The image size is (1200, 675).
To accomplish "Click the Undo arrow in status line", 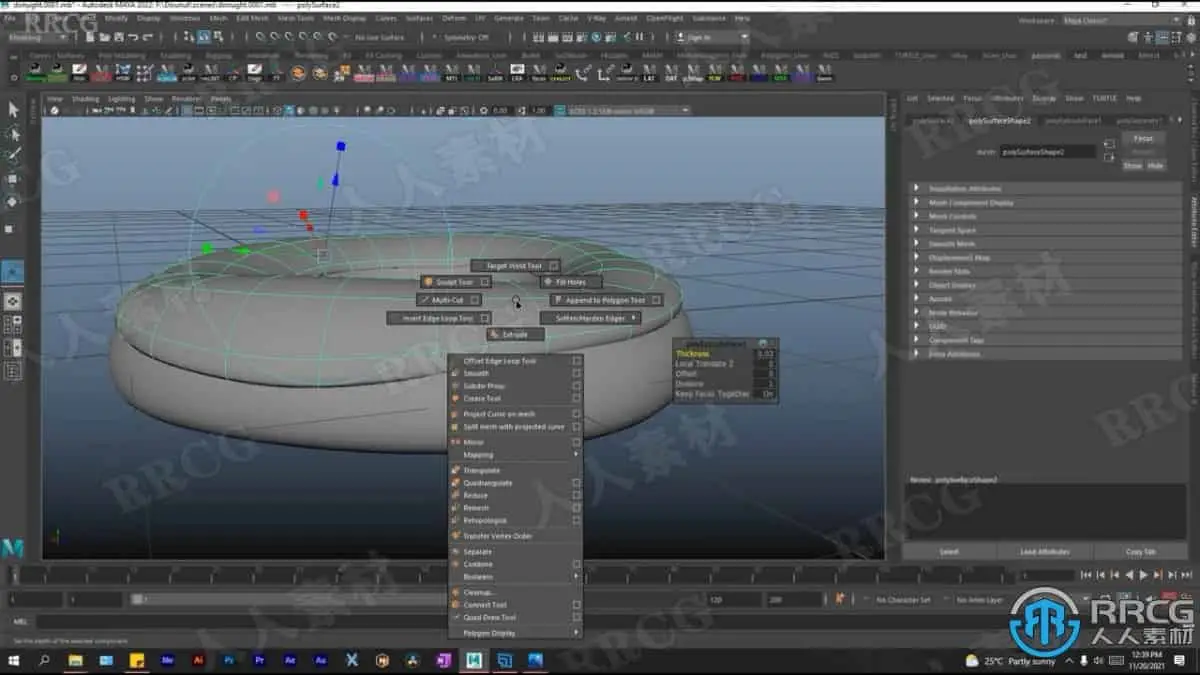I will pyautogui.click(x=131, y=37).
